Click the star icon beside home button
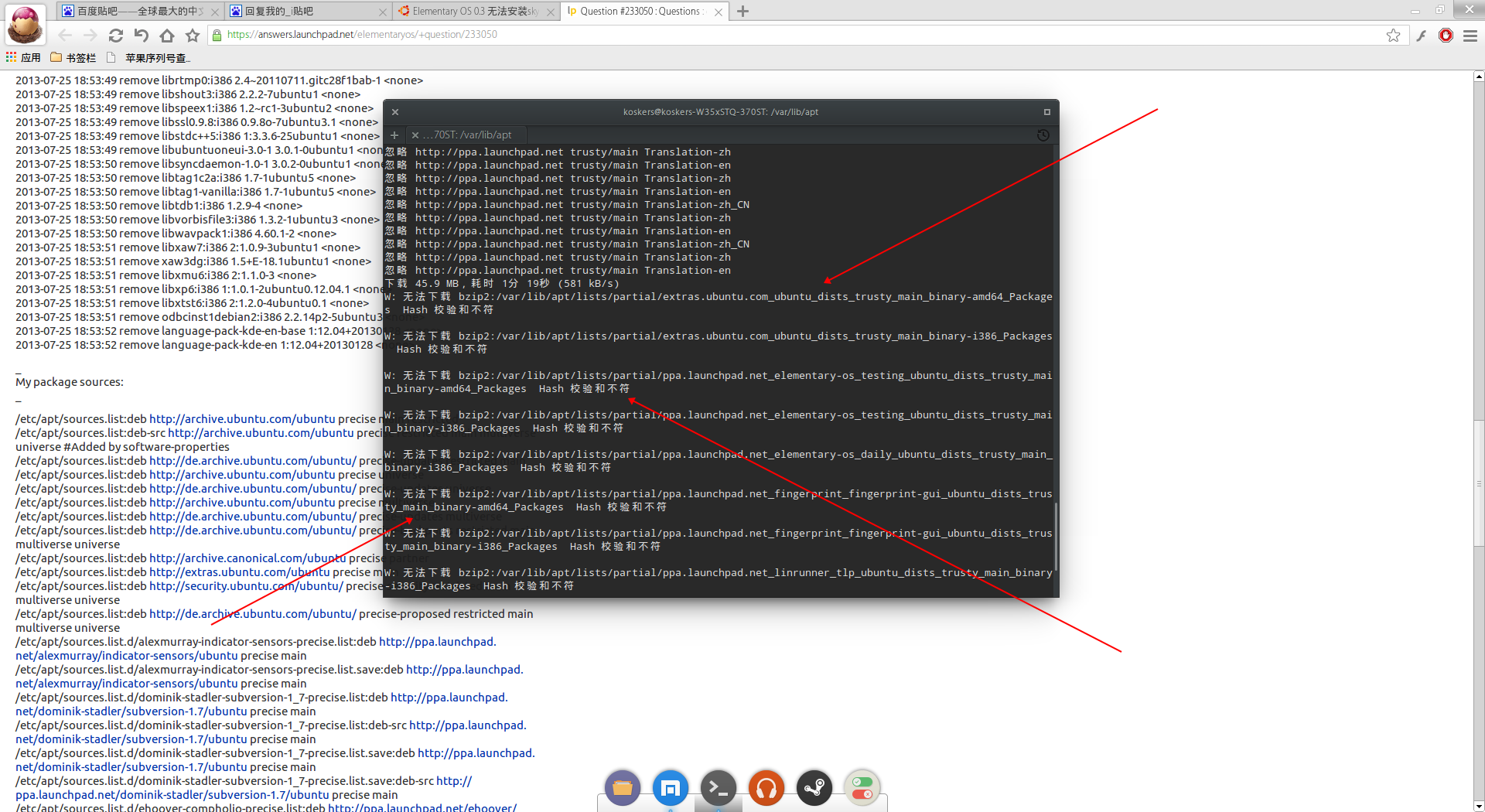Screen dimensions: 1485x812 pos(193,35)
